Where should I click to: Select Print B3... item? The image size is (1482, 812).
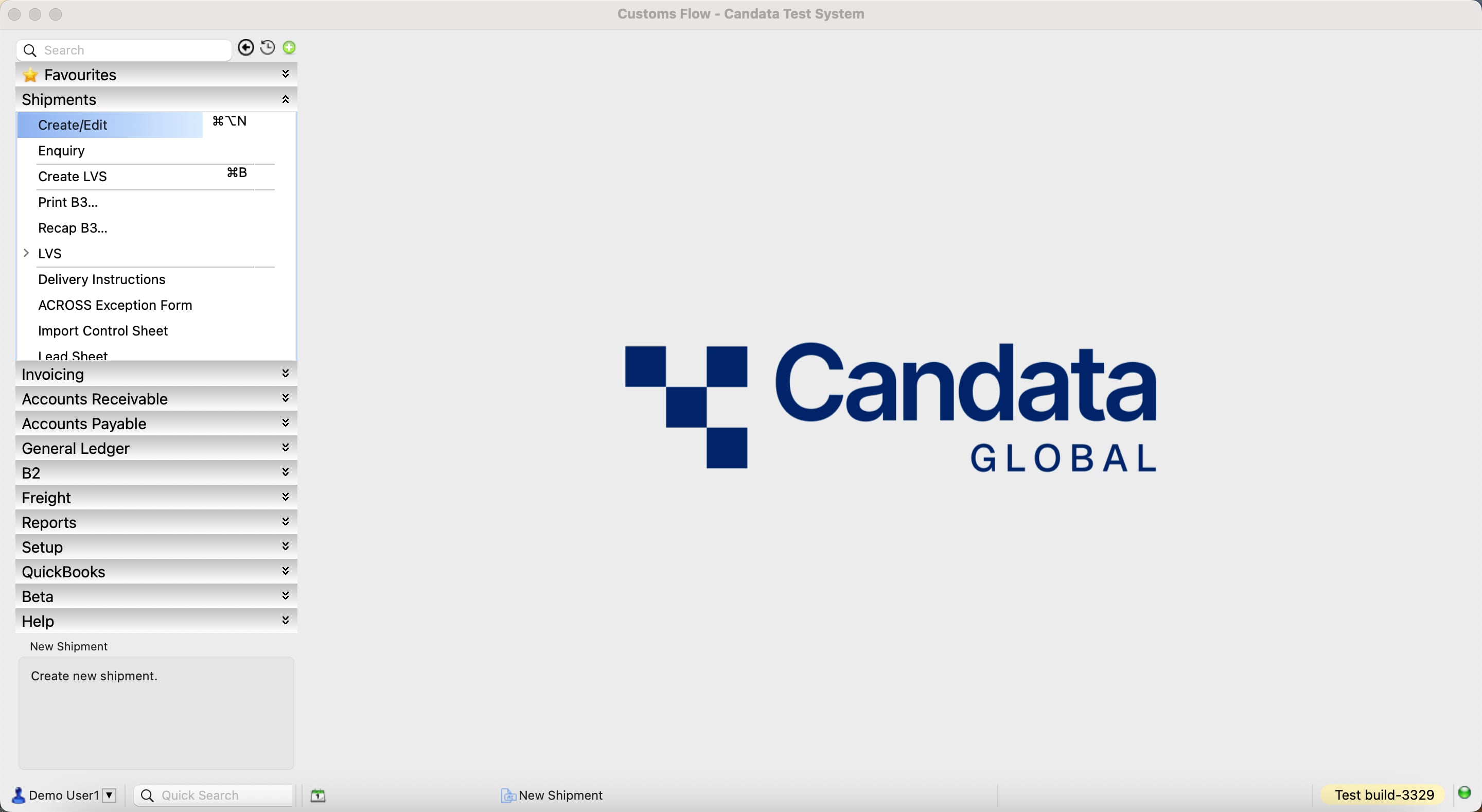point(68,203)
